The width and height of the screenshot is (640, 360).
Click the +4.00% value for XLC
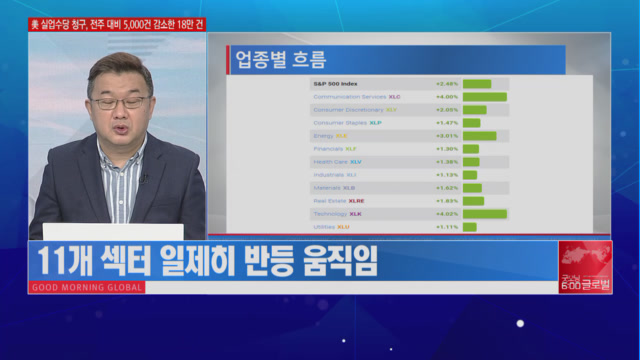pyautogui.click(x=447, y=97)
